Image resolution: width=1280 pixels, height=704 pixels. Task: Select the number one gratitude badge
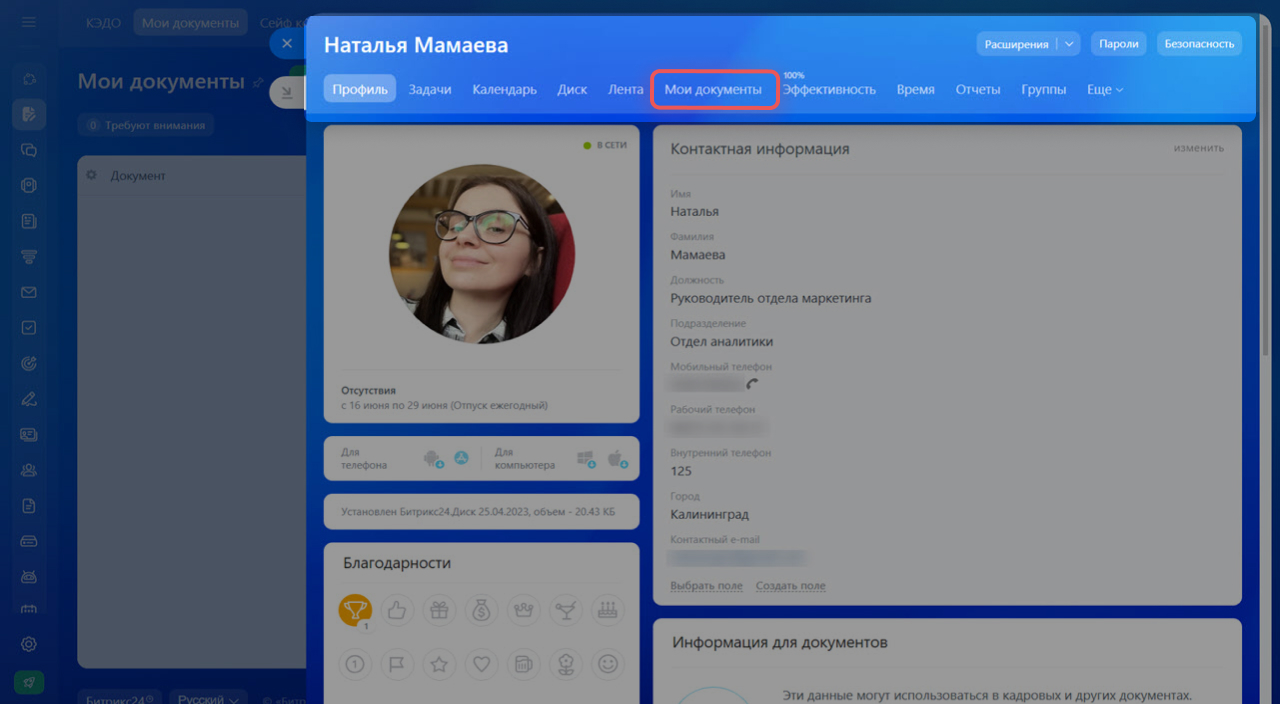[x=355, y=663]
